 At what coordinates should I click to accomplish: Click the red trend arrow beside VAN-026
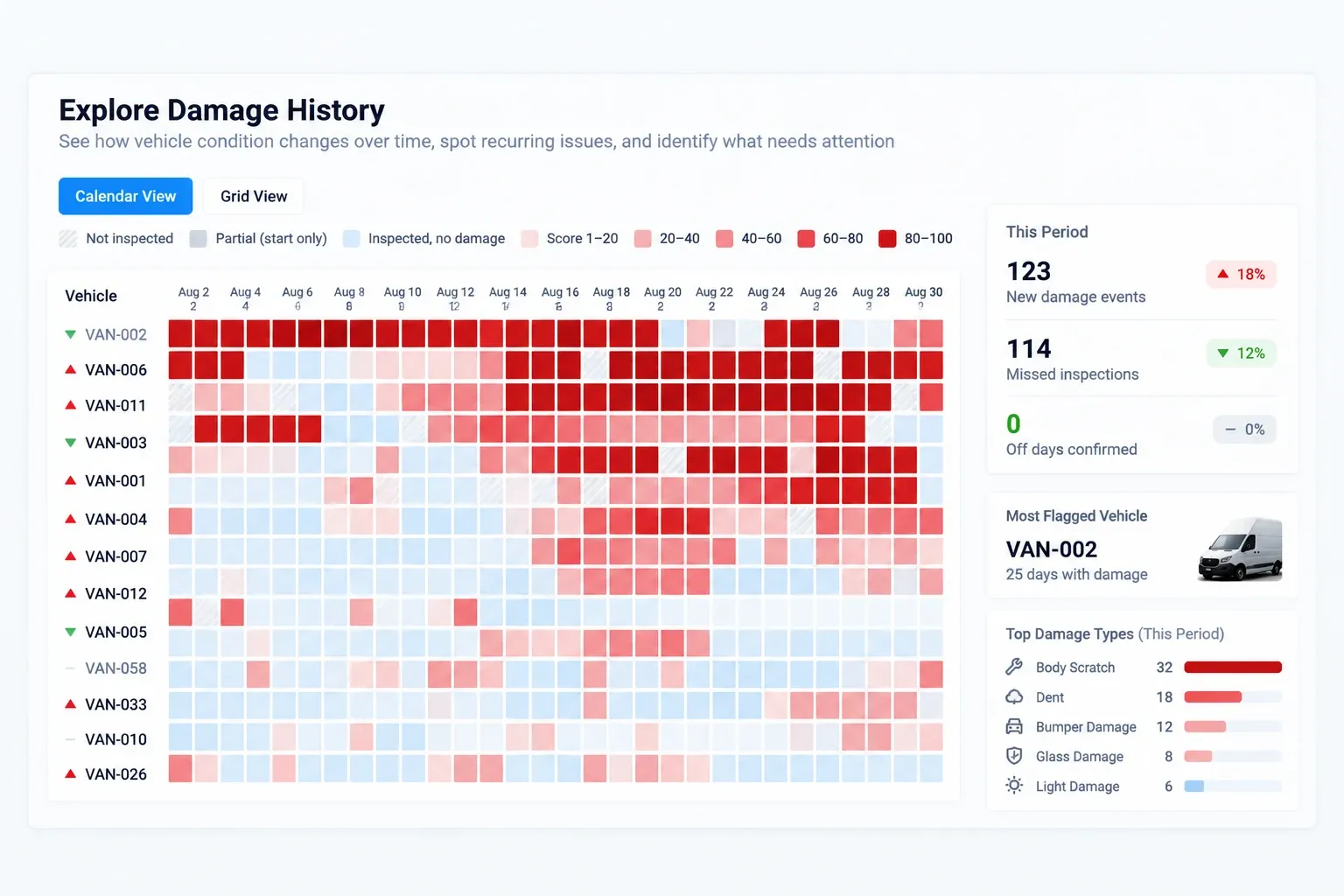(71, 774)
